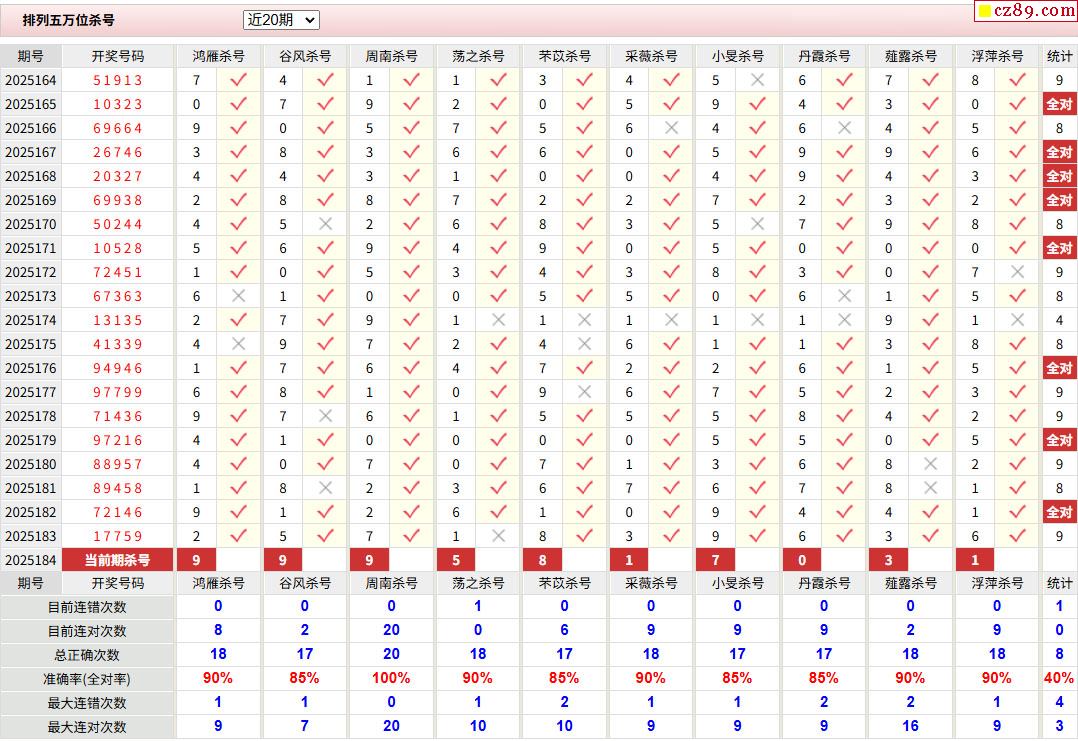
Task: Click the gray X for 鸿雁杀号 in row 2025173
Action: (x=239, y=296)
